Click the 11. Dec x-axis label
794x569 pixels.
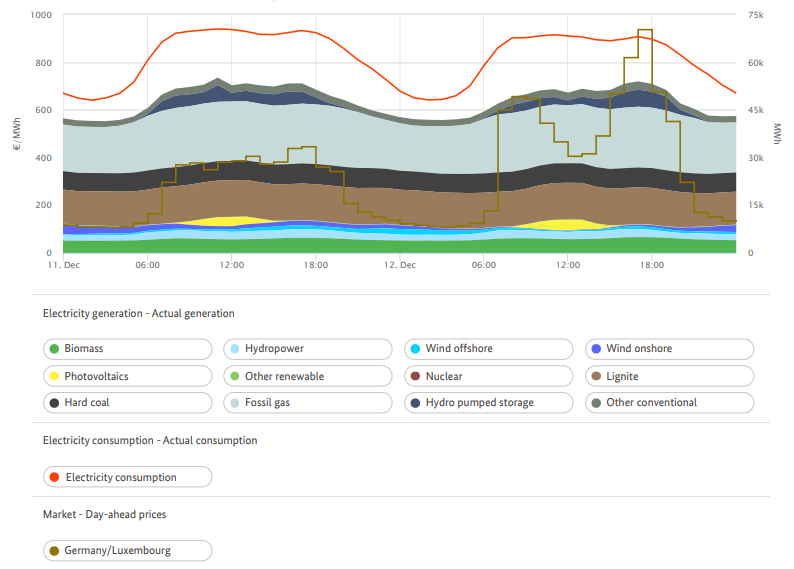(x=62, y=266)
